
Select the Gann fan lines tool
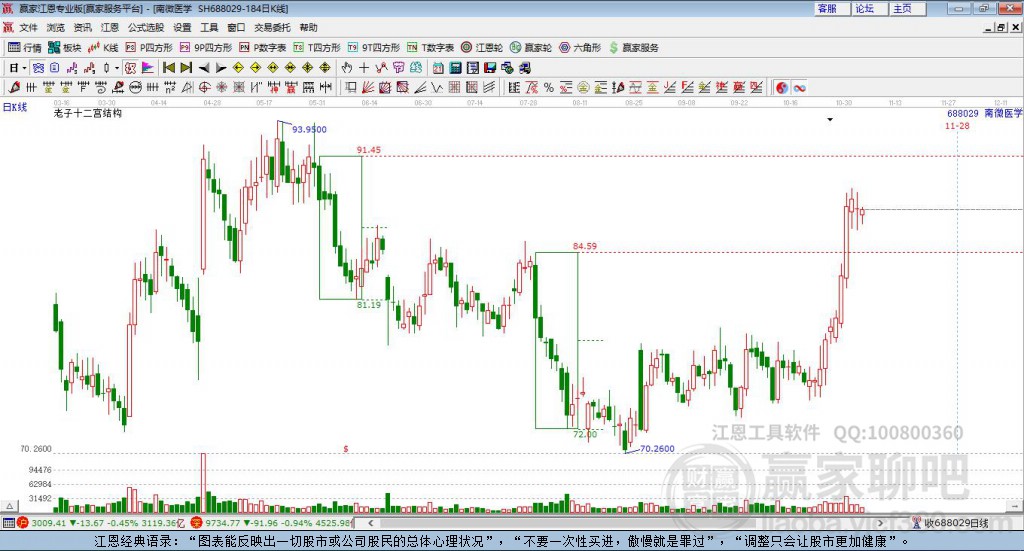(368, 87)
